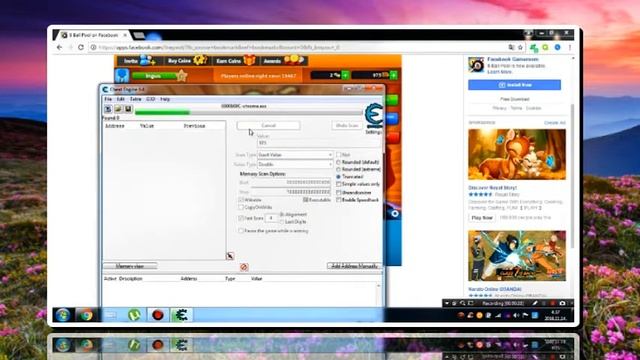640x360 pixels.
Task: Click the volume icon in system tray
Action: pyautogui.click(x=516, y=315)
